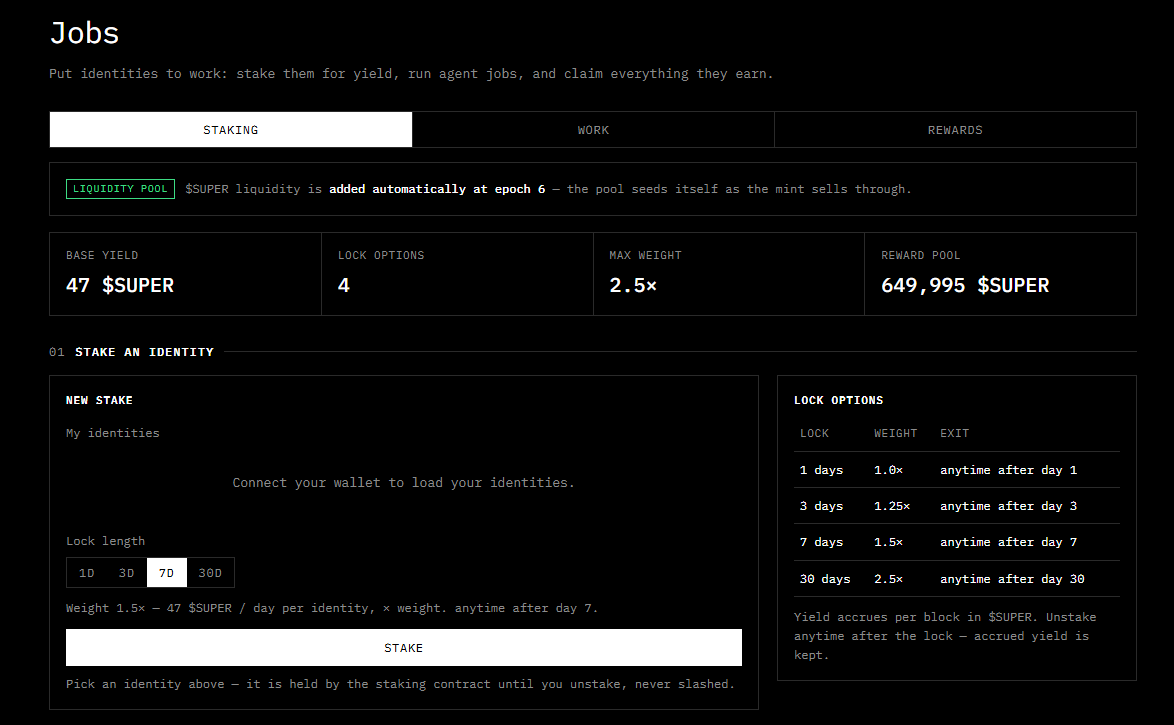Open the Work tab
Viewport: 1174px width, 725px height.
pyautogui.click(x=593, y=130)
